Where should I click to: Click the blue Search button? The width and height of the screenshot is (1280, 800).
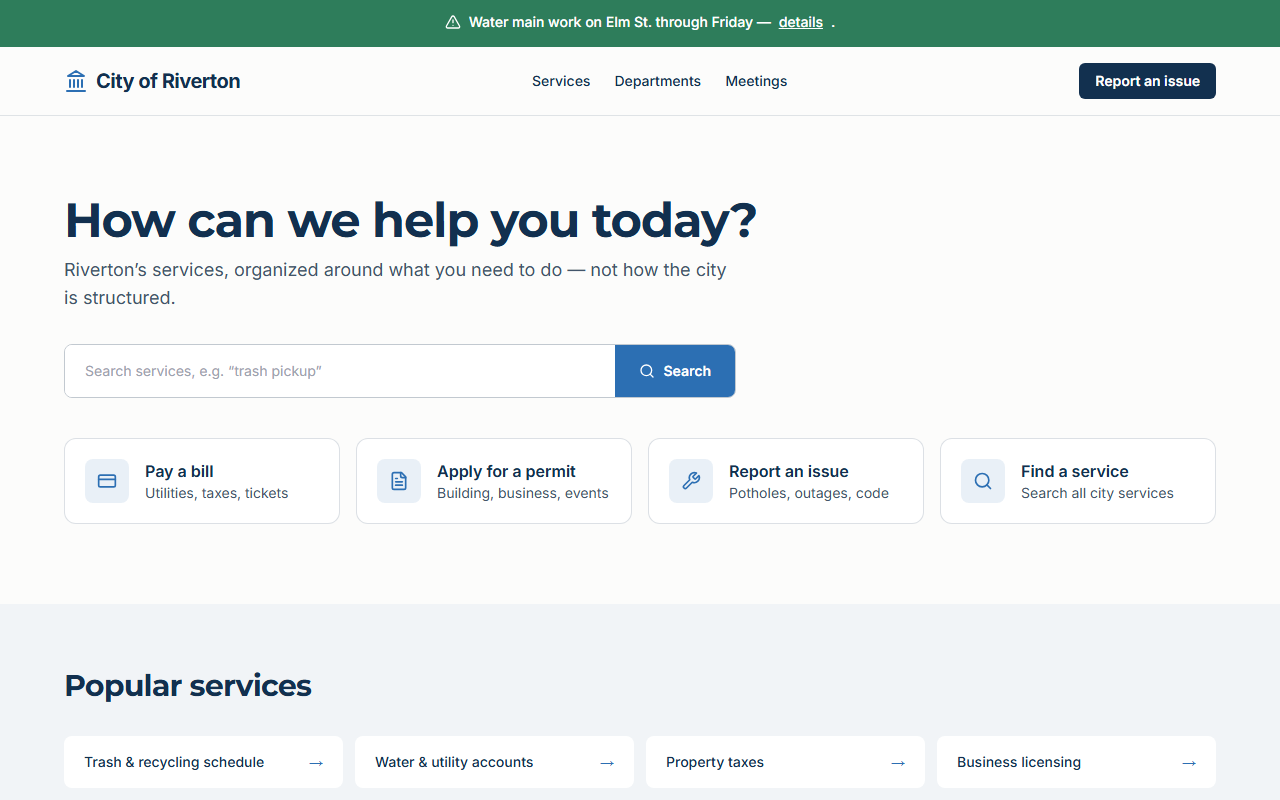point(675,371)
